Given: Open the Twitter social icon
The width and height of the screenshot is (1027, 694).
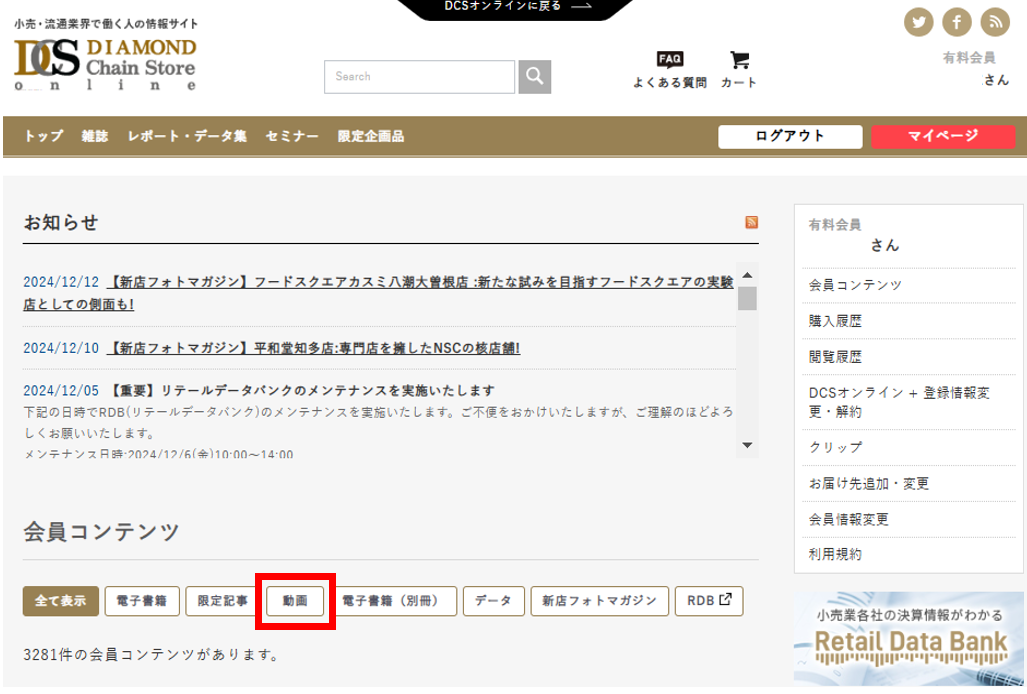Looking at the screenshot, I should [x=919, y=22].
